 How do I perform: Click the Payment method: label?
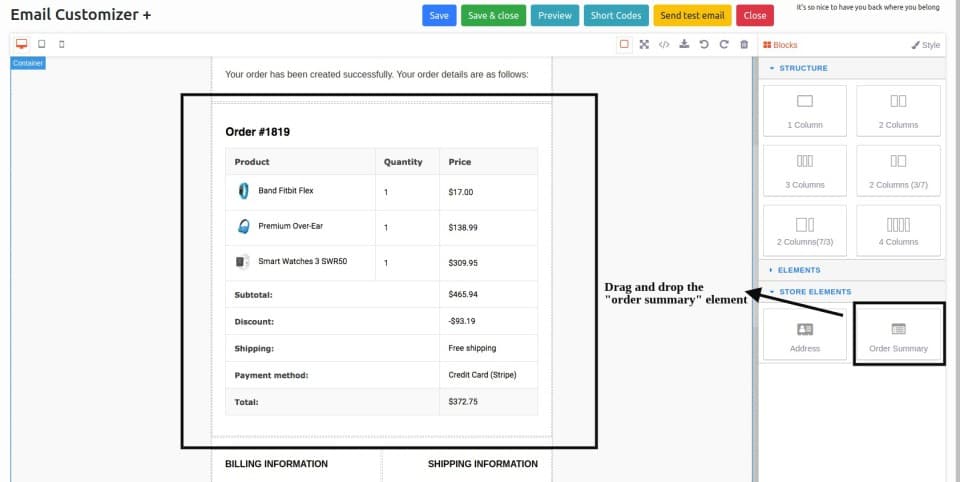click(x=271, y=375)
